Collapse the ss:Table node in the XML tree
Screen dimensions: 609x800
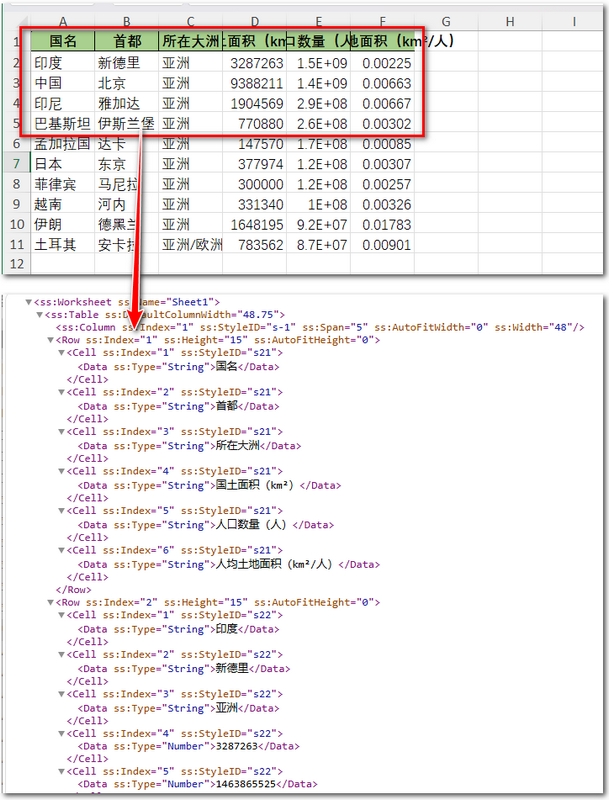pos(39,315)
